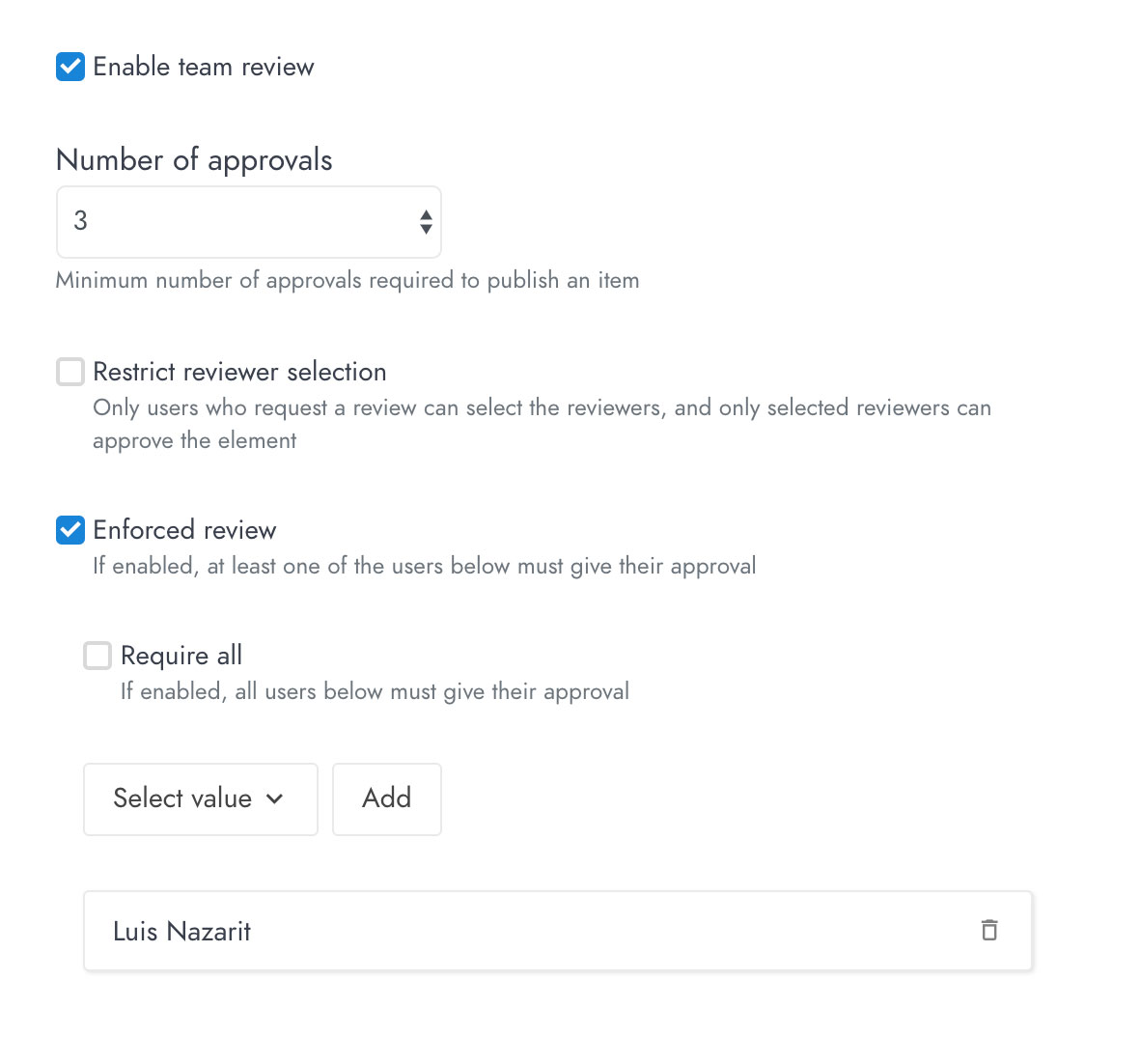Click the 'Minimum number of approvals' help text

point(348,280)
